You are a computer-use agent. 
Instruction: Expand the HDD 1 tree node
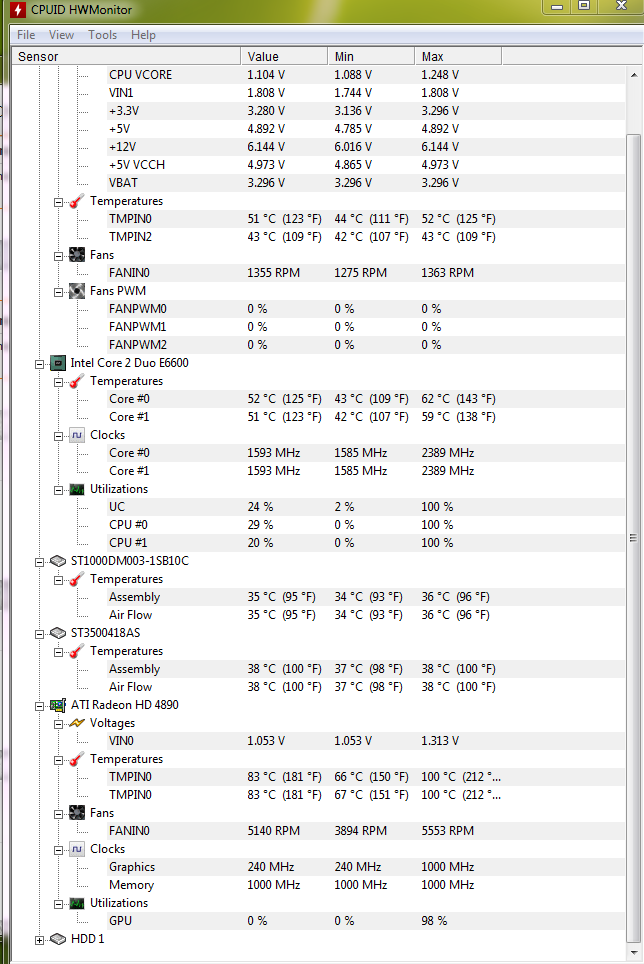[39, 940]
